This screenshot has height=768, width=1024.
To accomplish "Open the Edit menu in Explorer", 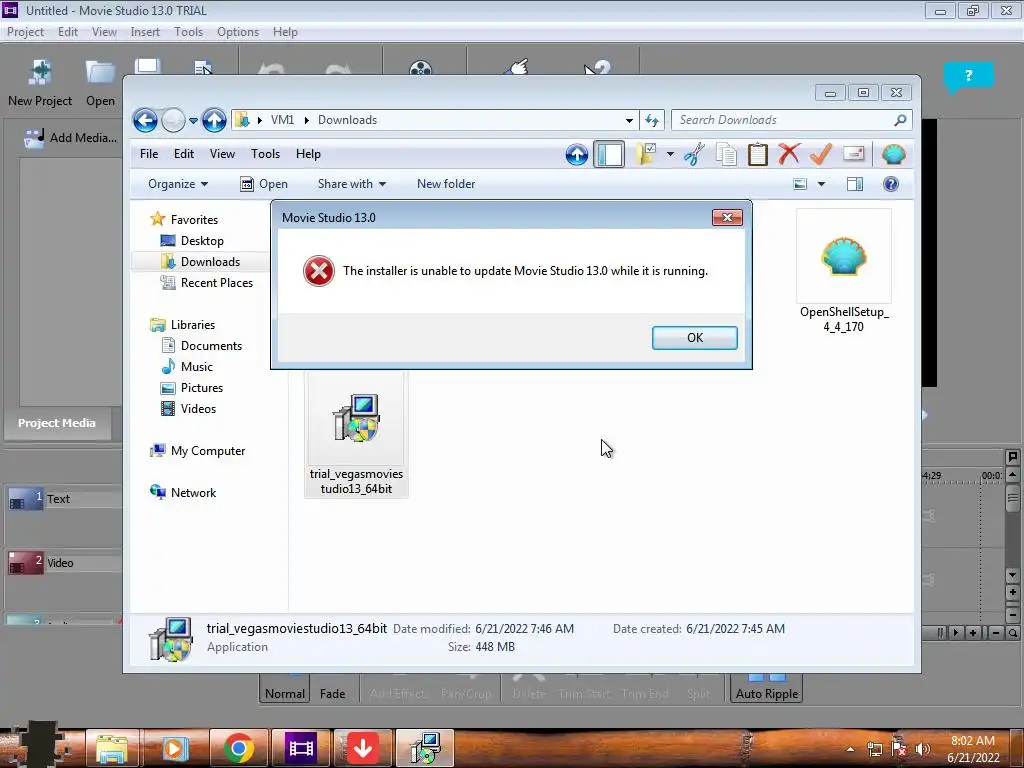I will (184, 154).
